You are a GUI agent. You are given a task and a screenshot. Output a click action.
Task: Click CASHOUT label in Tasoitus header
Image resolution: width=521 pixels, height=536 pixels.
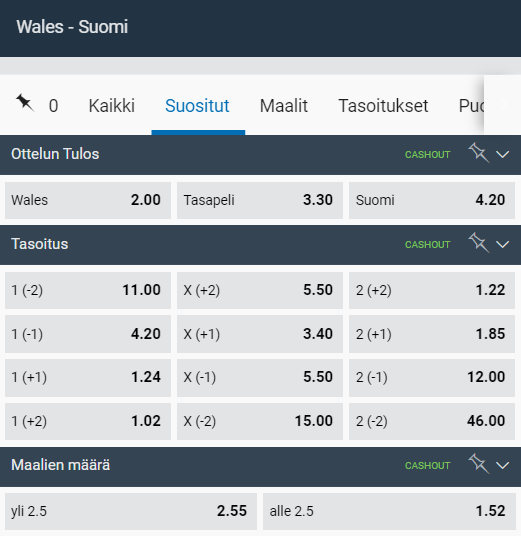tap(427, 245)
